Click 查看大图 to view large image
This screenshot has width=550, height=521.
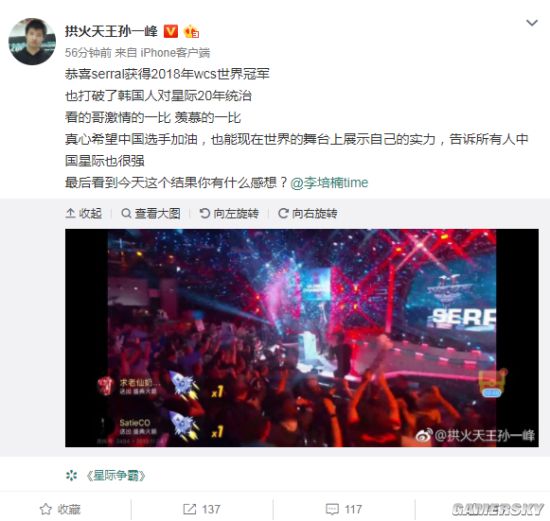tap(151, 213)
